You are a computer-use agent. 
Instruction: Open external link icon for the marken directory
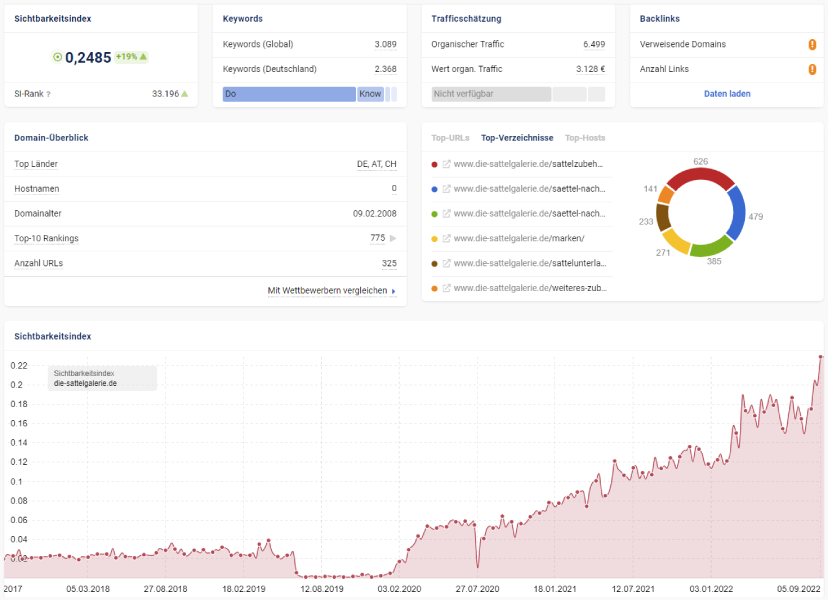[447, 238]
